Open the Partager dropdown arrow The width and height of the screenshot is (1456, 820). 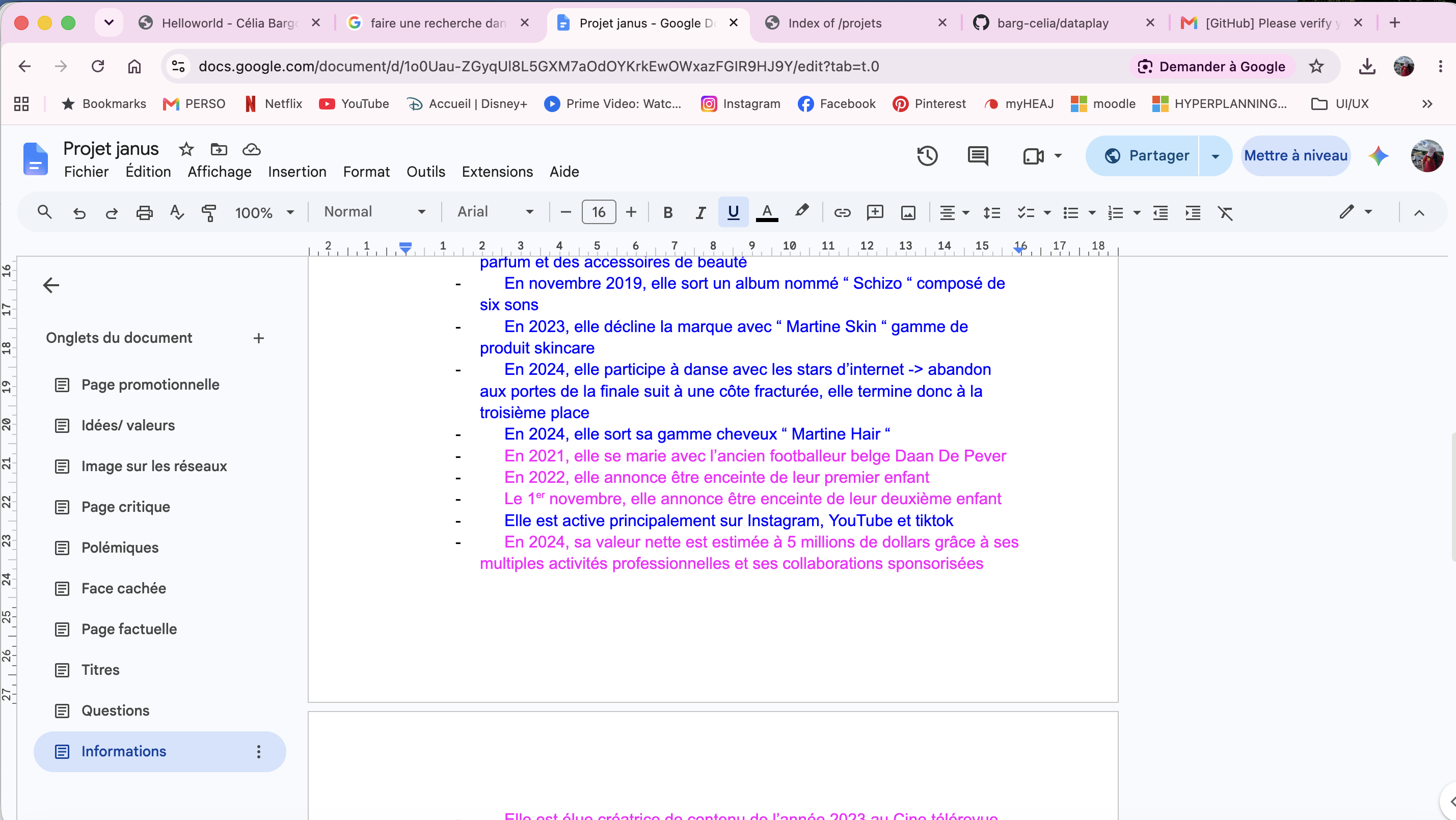(1215, 156)
